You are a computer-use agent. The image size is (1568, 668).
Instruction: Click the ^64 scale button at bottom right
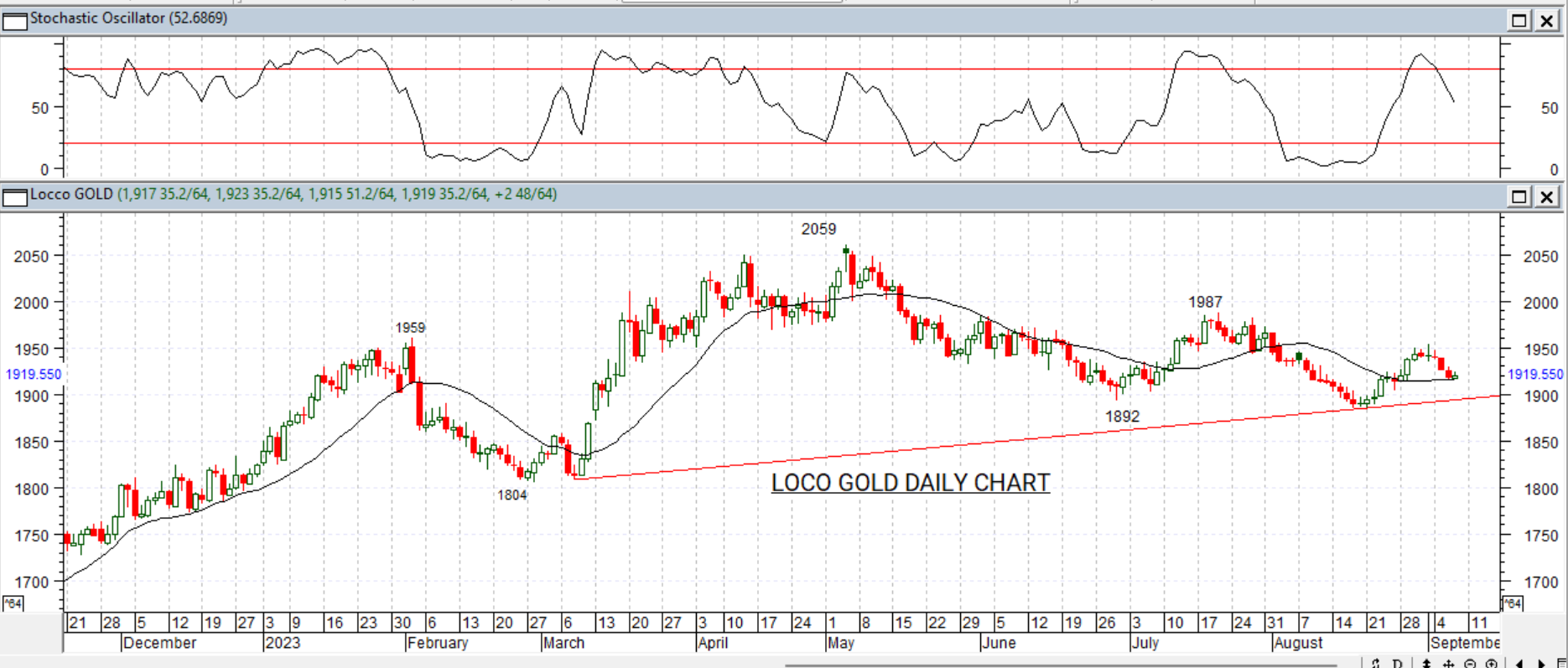click(x=1512, y=603)
